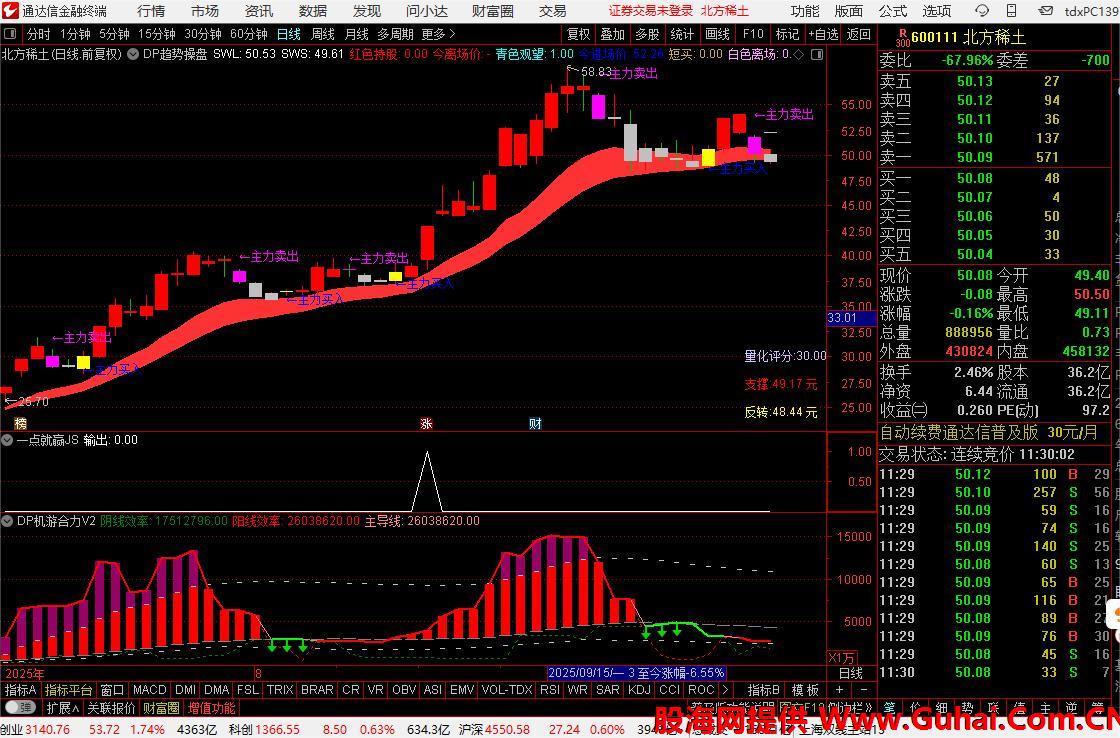This screenshot has width=1120, height=738.
Task: Click the 榜 marker on chart bottom
Action: (x=20, y=424)
